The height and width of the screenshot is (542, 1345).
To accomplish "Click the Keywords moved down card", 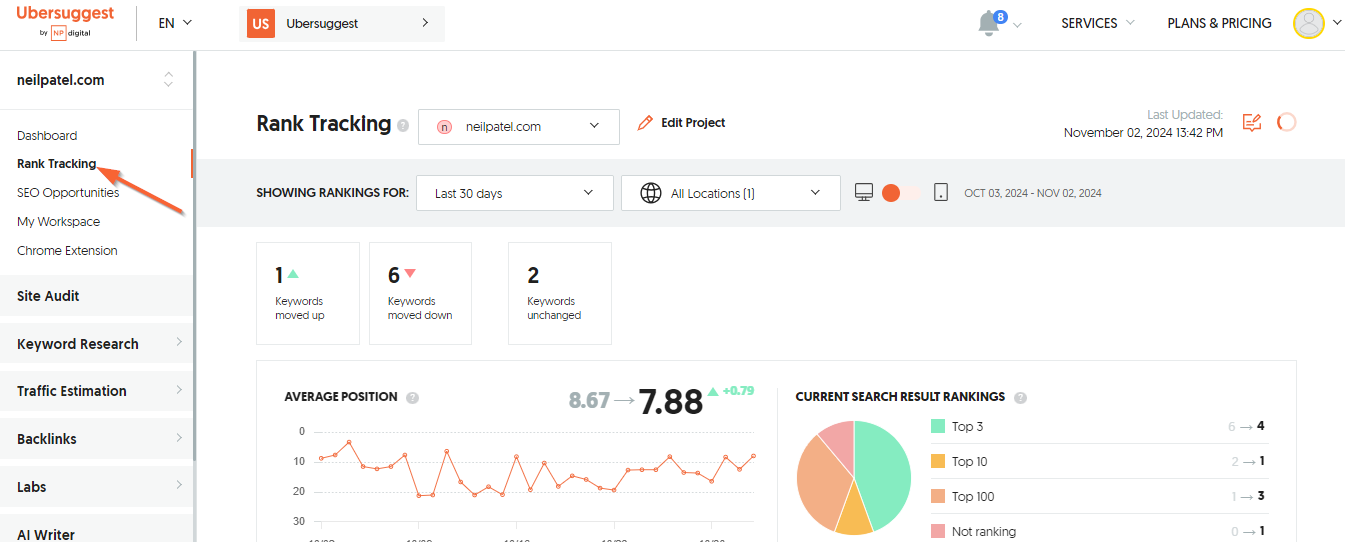I will pos(421,293).
